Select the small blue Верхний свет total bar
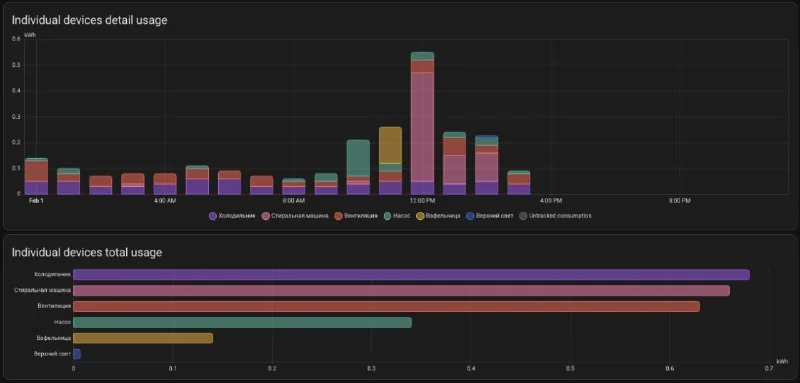The width and height of the screenshot is (800, 383). (77, 354)
